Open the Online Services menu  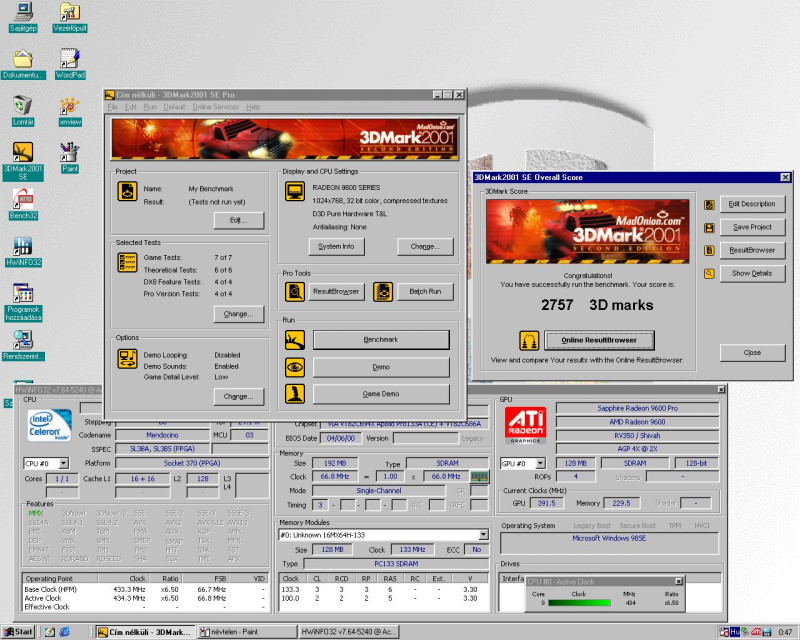[215, 107]
